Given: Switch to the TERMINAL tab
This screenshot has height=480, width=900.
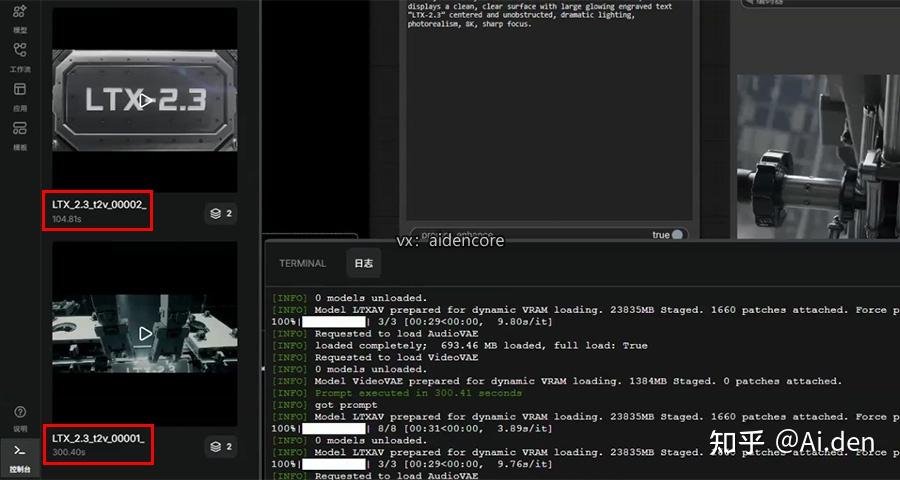Looking at the screenshot, I should click(x=302, y=263).
